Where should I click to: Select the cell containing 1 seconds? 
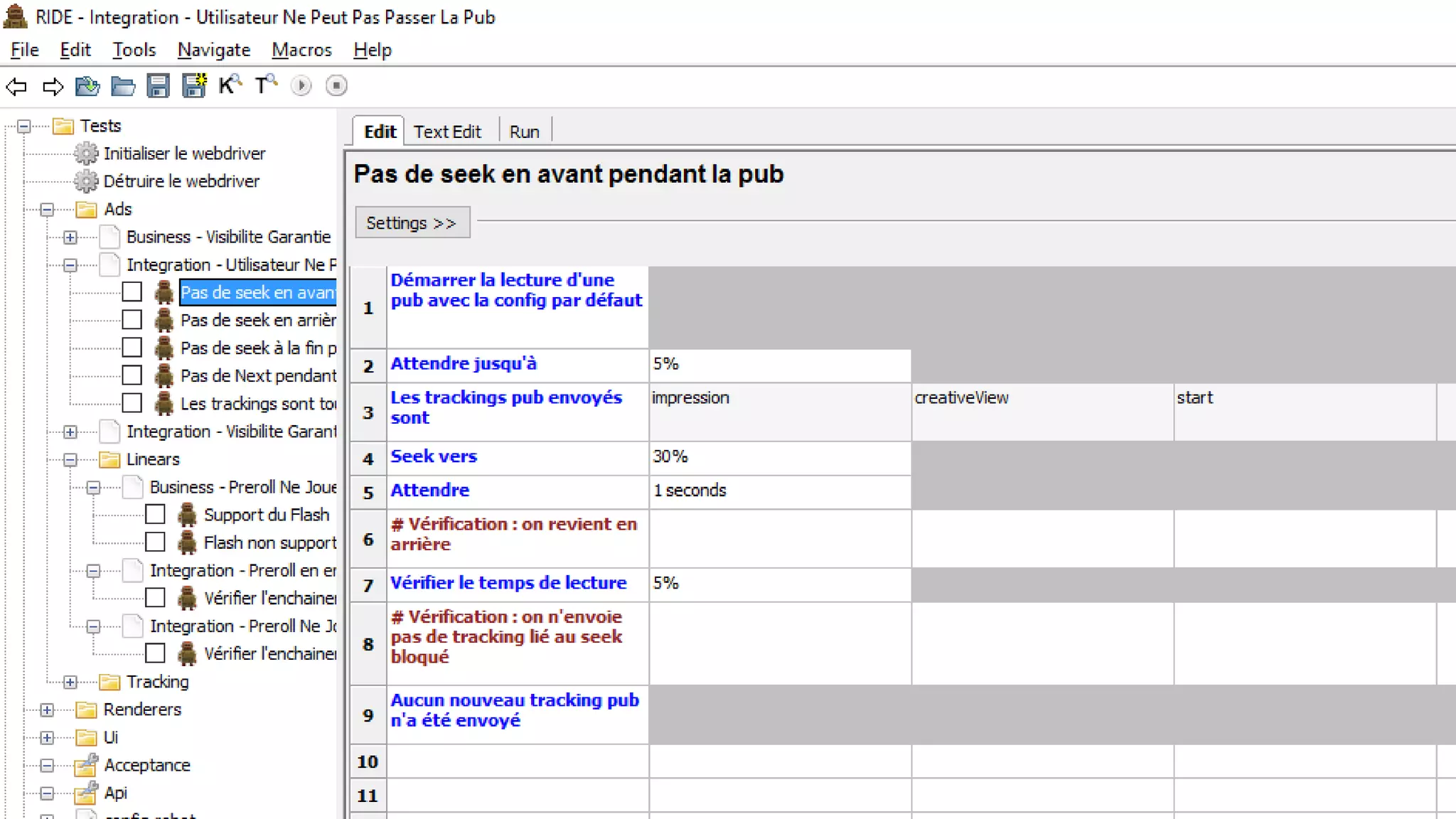pyautogui.click(x=780, y=491)
